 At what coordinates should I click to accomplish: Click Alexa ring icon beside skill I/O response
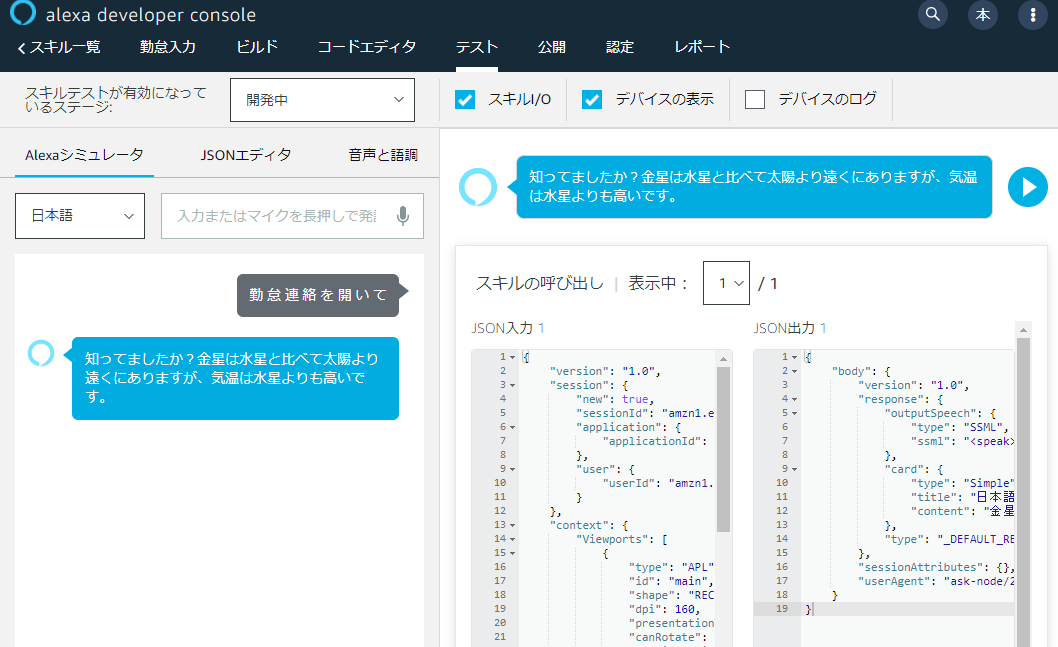[478, 187]
